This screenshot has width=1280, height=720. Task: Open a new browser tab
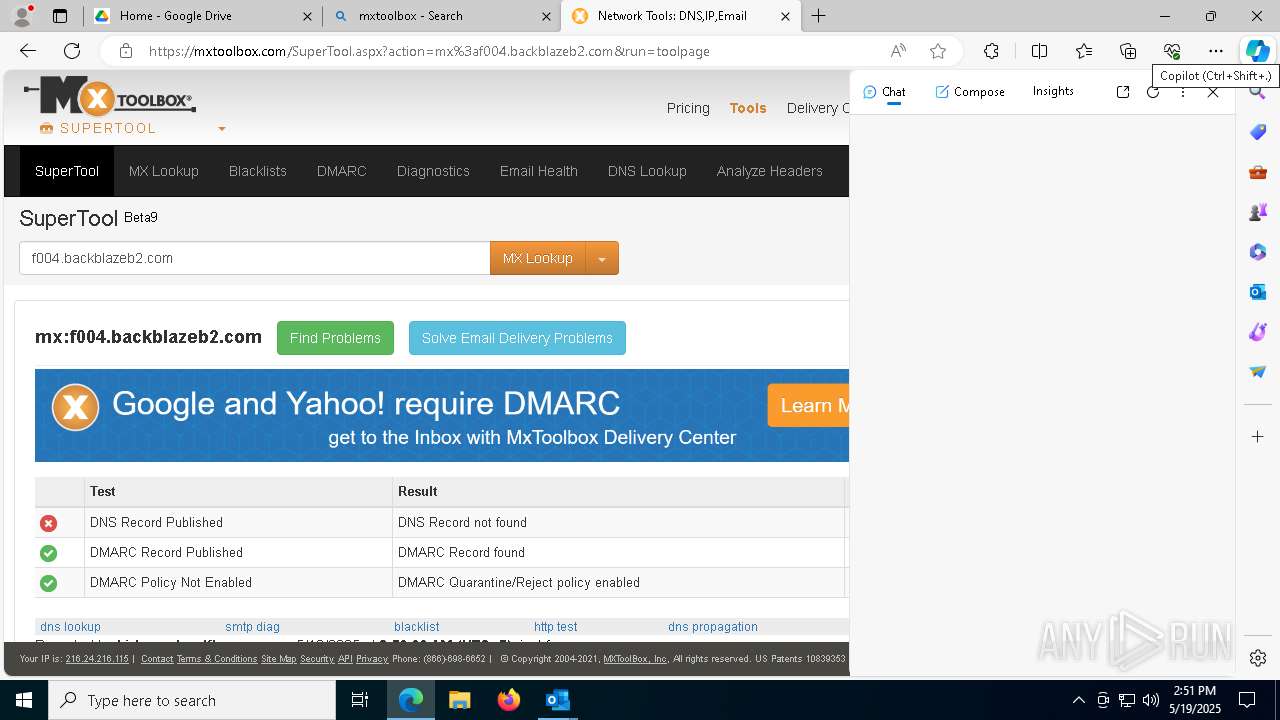[x=818, y=16]
